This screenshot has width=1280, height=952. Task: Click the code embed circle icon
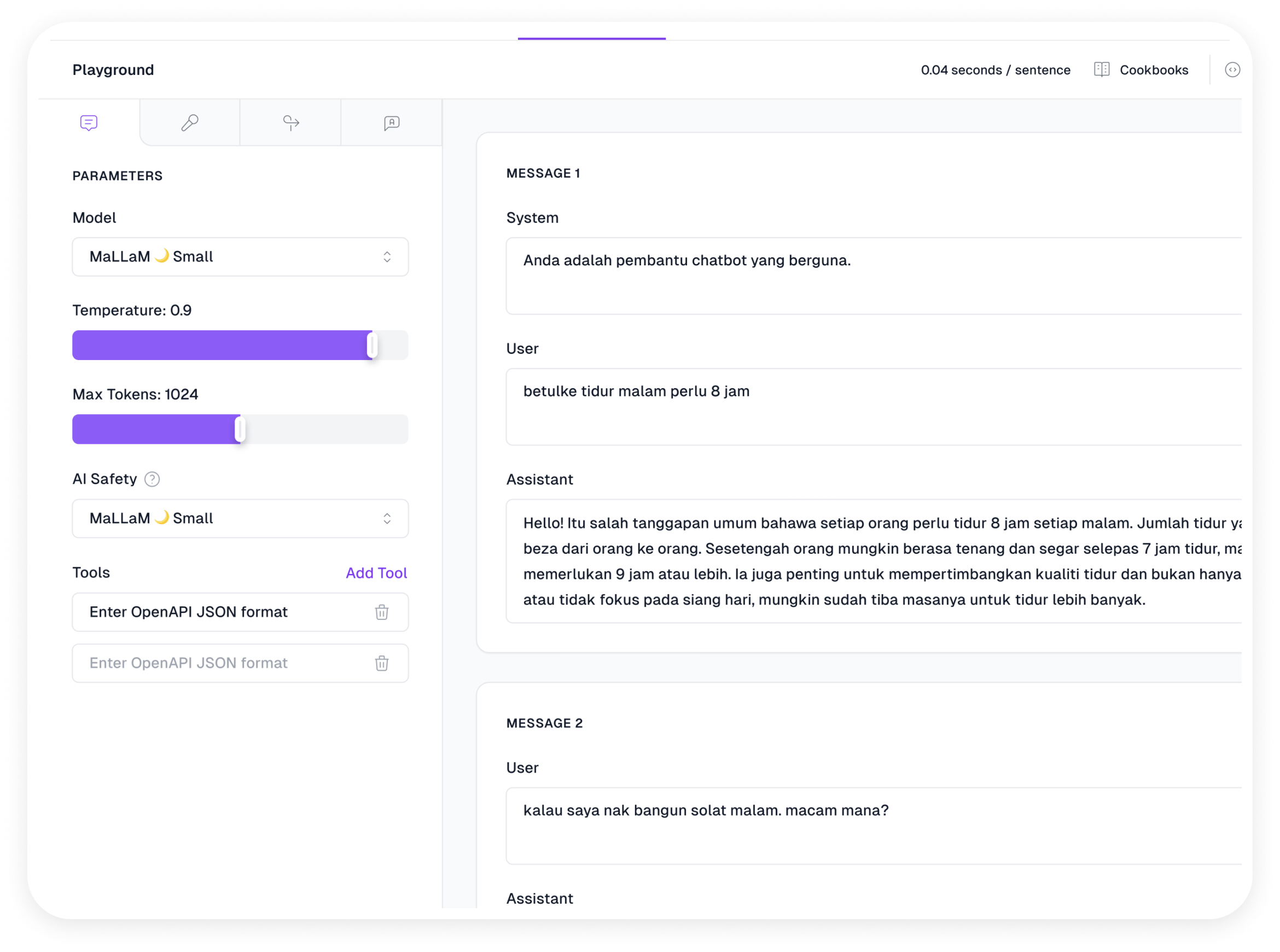point(1232,69)
